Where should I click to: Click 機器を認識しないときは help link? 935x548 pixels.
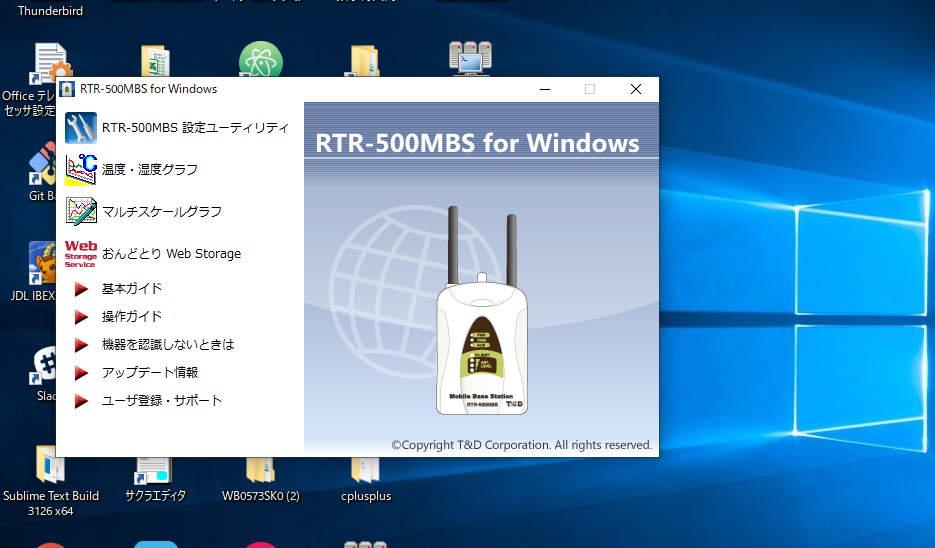168,345
